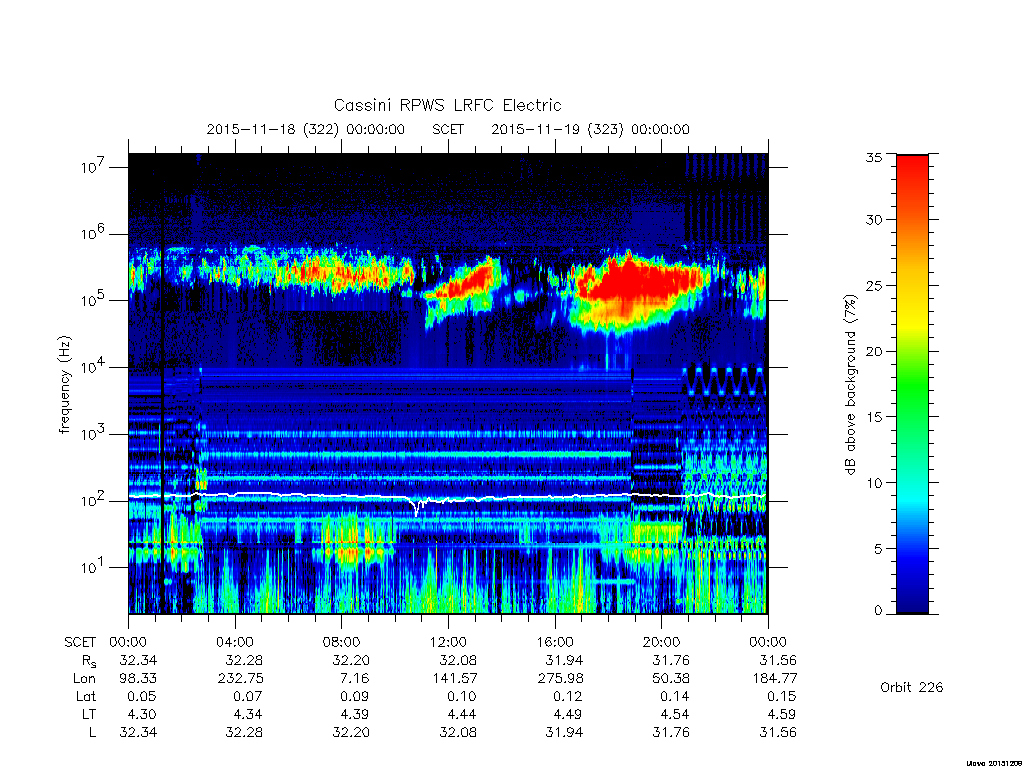Click the "SCET" row label below the plot
The height and width of the screenshot is (768, 1024).
80,642
